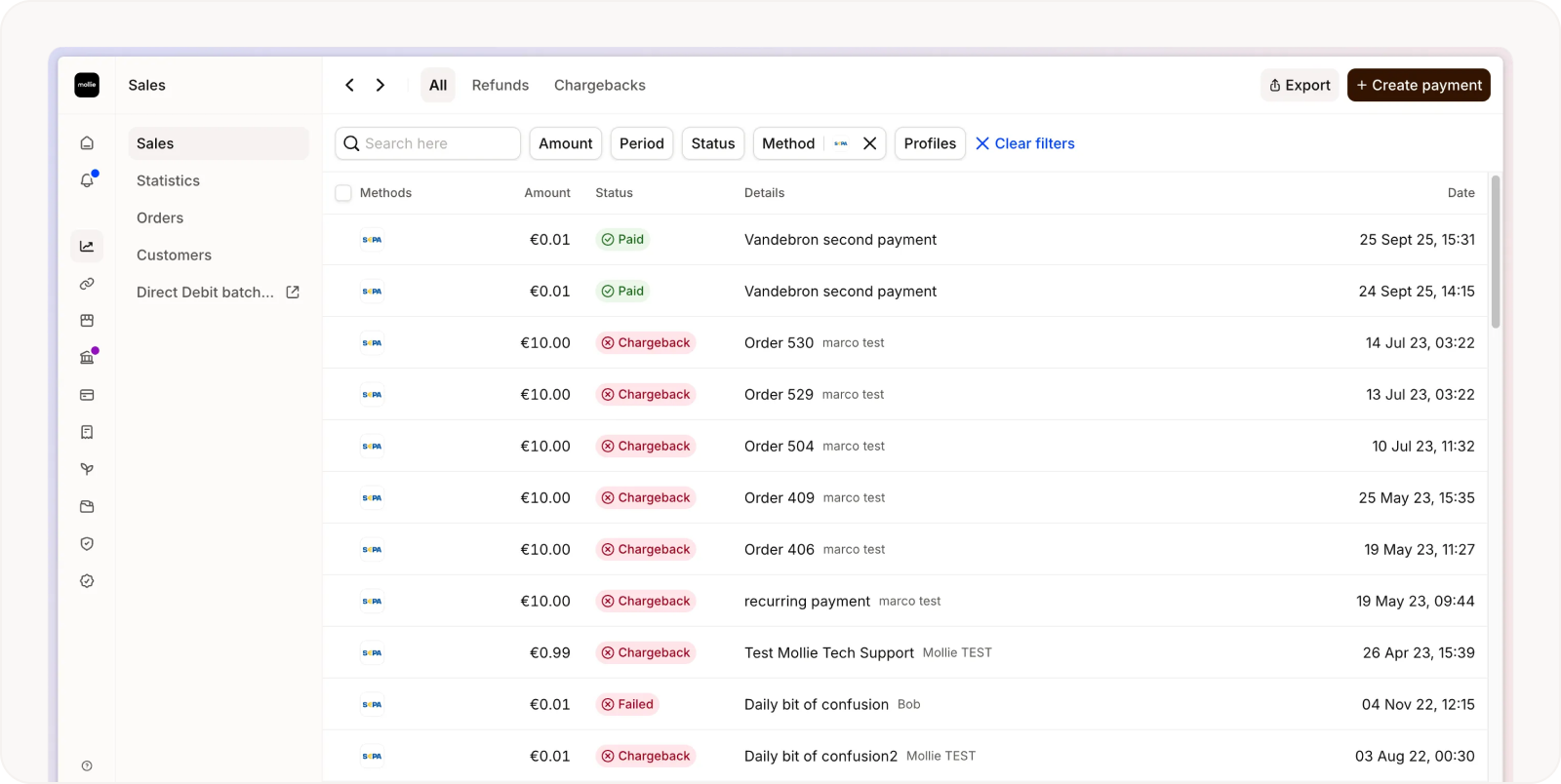Open the help icon at sidebar bottom
1561x784 pixels.
(87, 765)
